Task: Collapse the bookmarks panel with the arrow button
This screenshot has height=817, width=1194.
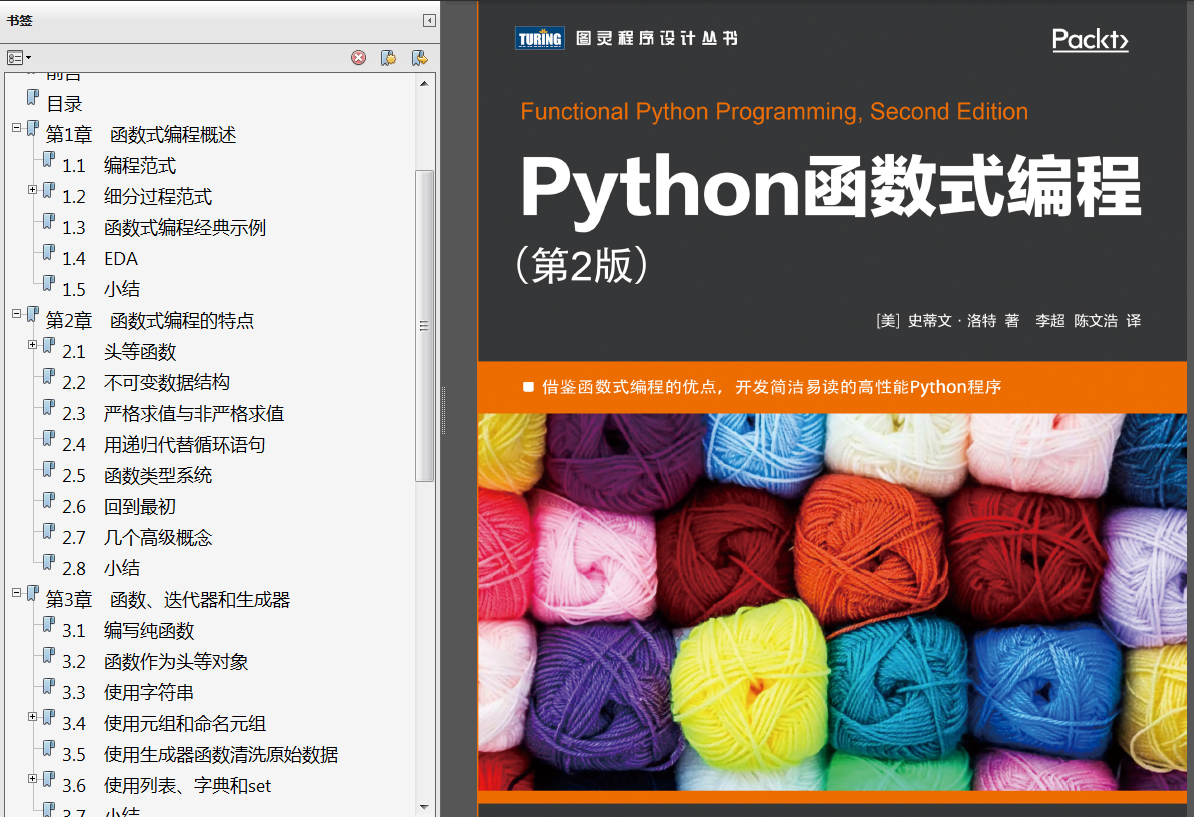Action: (429, 21)
